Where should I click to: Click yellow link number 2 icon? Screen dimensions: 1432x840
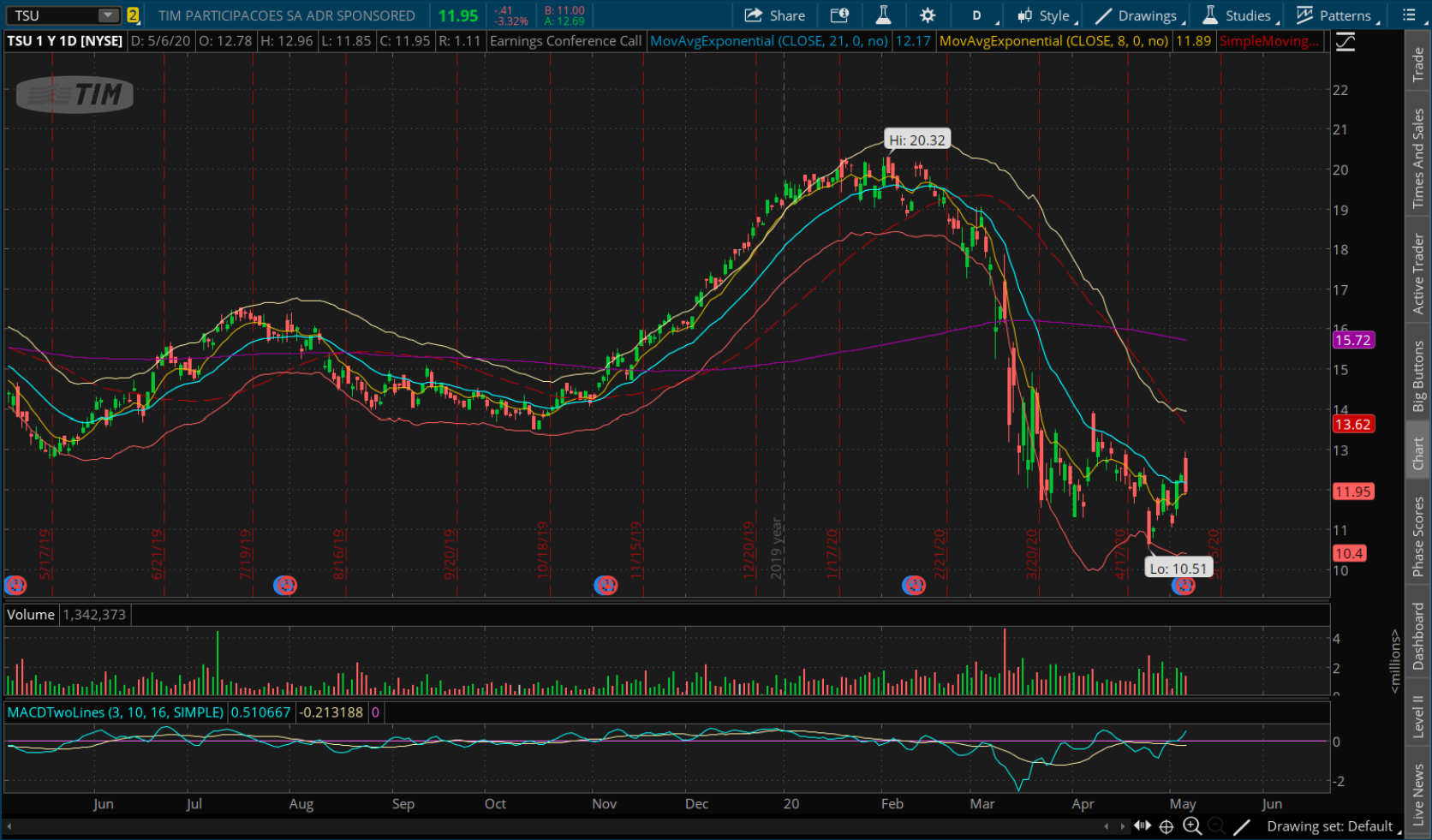(x=133, y=15)
